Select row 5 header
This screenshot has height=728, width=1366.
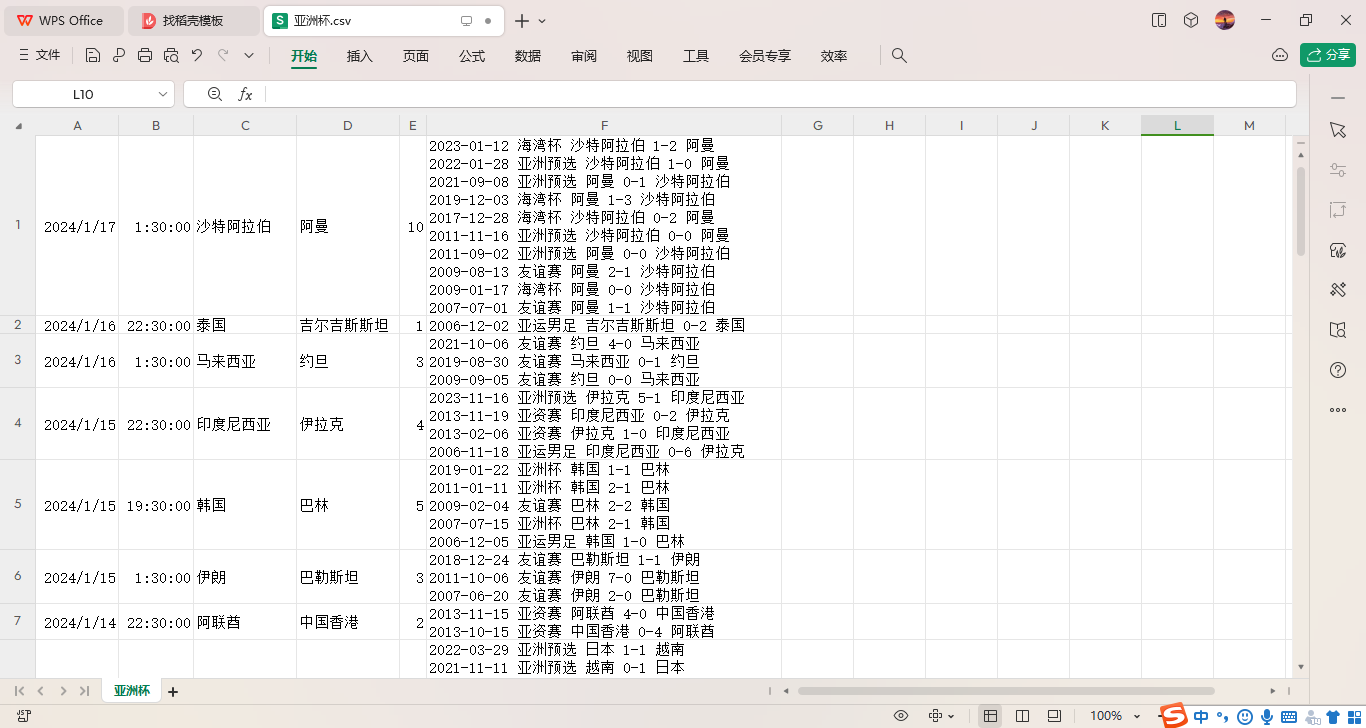[x=18, y=505]
